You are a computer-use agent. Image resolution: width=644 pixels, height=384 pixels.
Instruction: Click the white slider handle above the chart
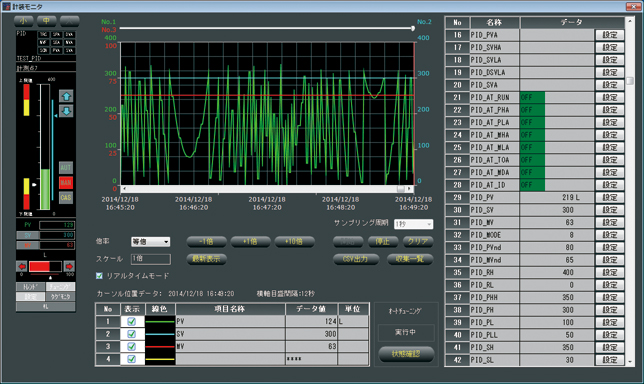413,28
